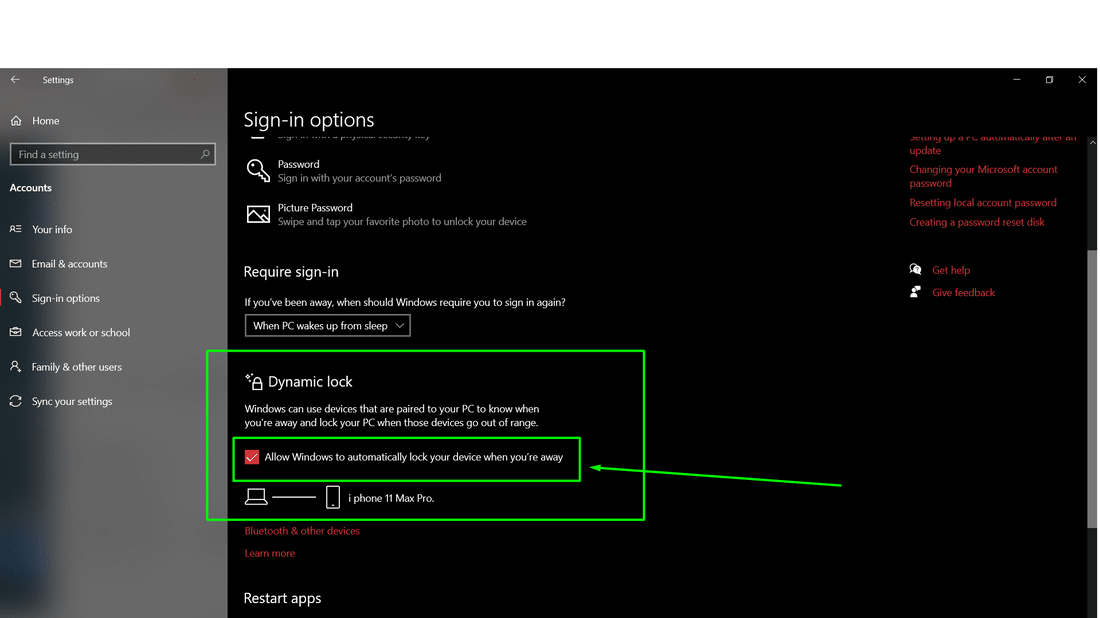Click the Learn more link
The image size is (1100, 618).
tap(269, 552)
